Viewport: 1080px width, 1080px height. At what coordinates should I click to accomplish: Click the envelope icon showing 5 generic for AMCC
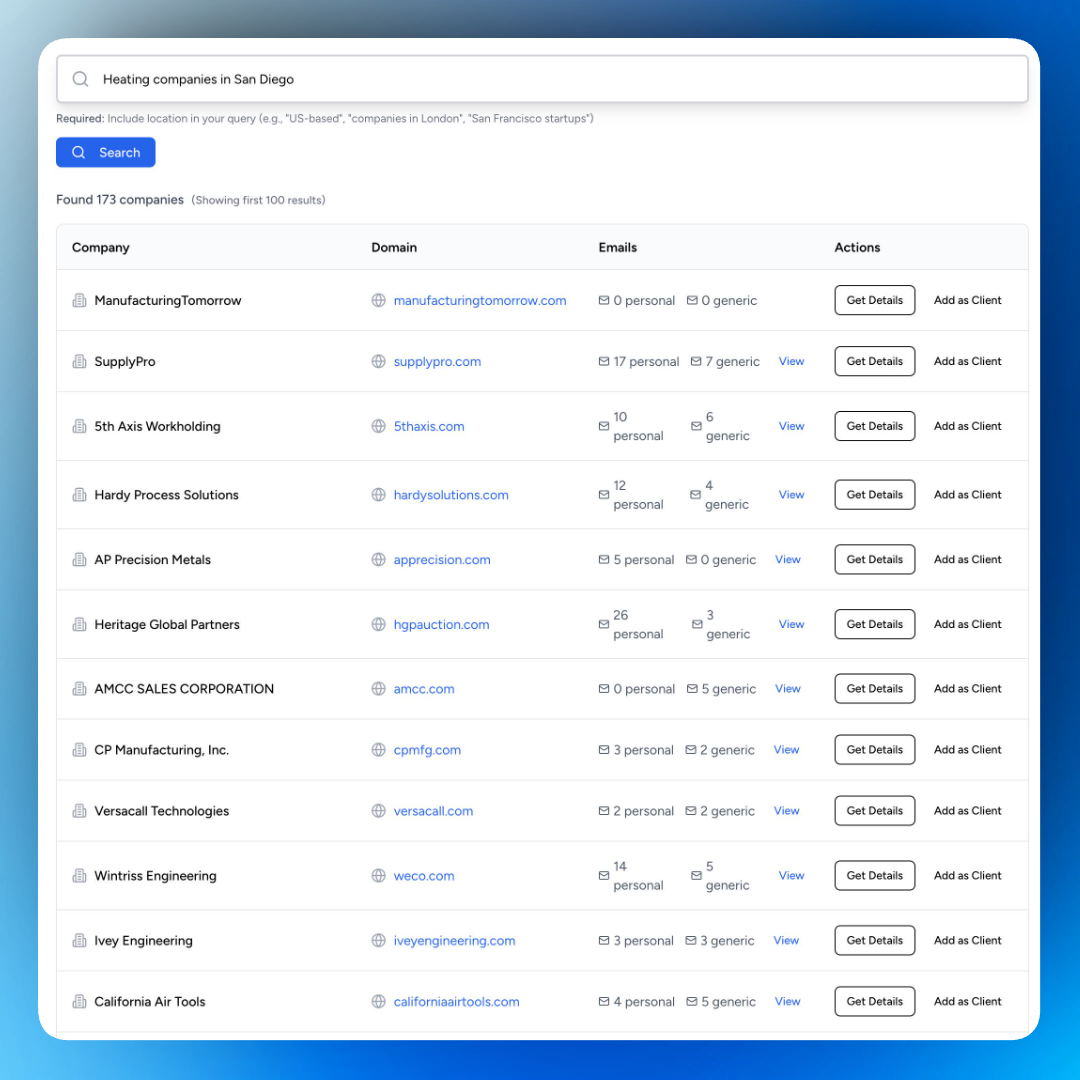click(x=694, y=688)
